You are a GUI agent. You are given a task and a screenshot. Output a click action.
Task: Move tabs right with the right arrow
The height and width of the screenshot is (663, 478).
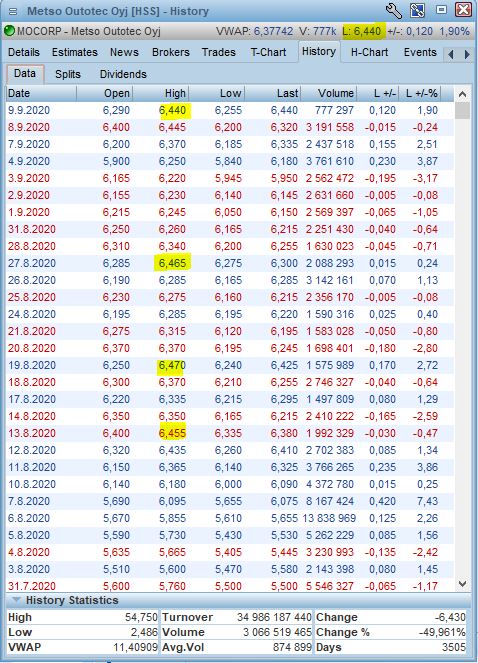(467, 54)
